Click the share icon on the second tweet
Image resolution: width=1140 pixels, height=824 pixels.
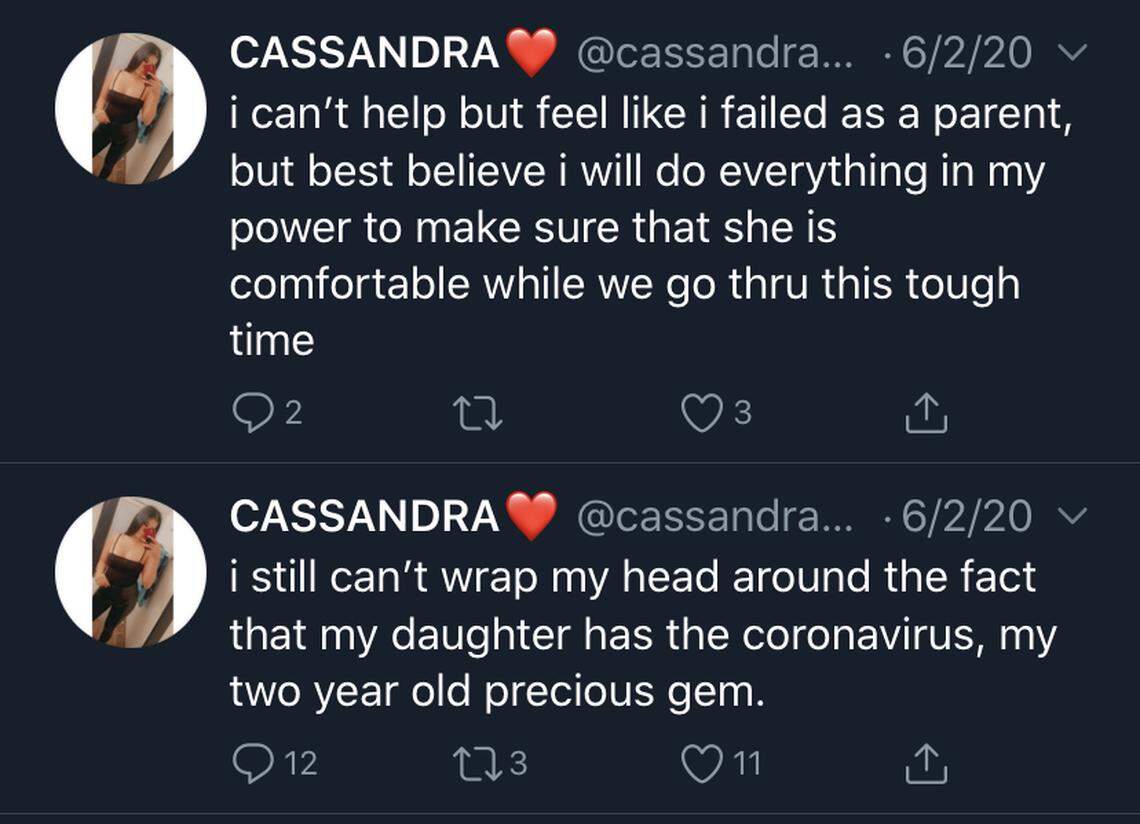[x=928, y=763]
